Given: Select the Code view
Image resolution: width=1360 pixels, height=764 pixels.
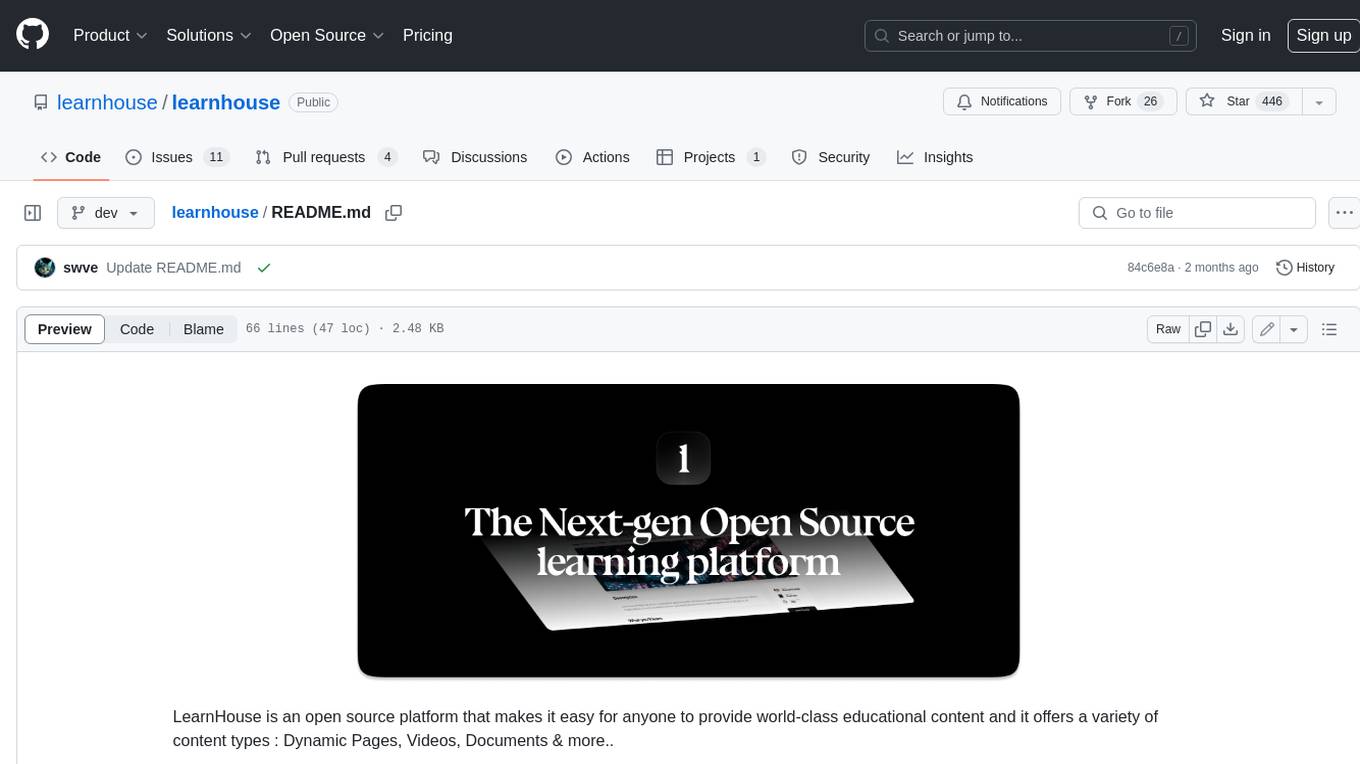Looking at the screenshot, I should coord(137,329).
